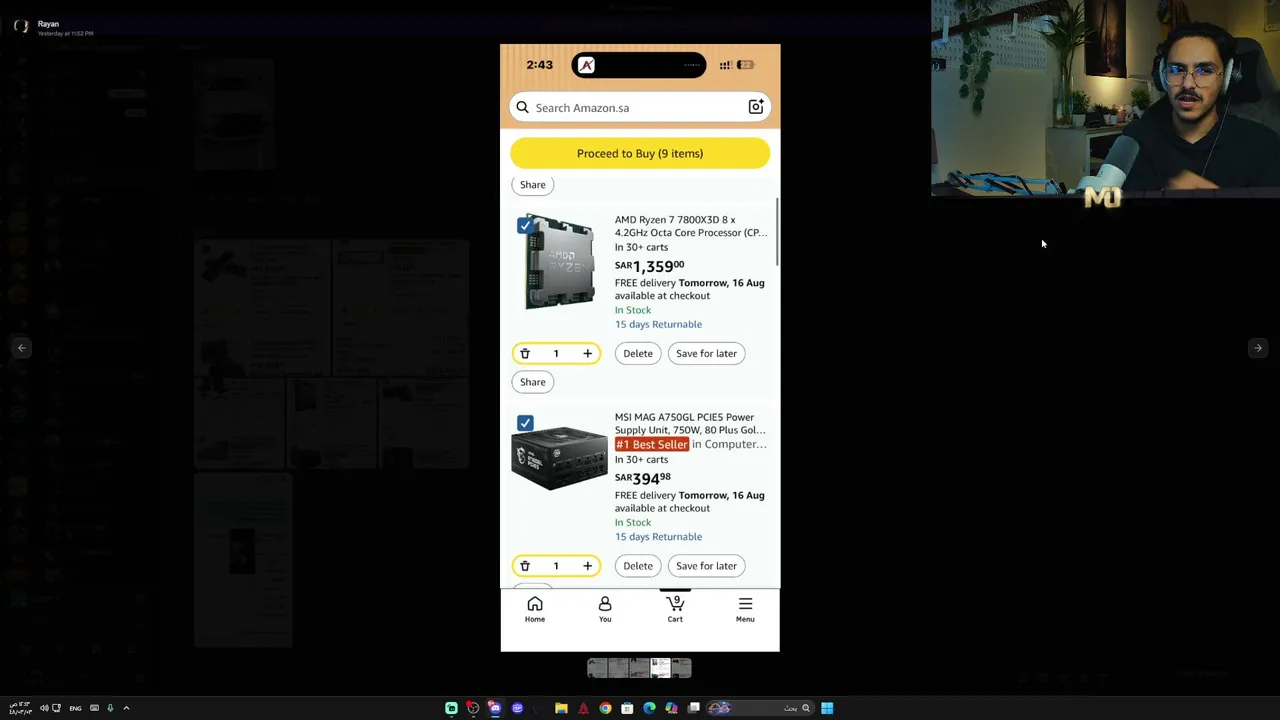
Task: Open Google Chrome from taskbar
Action: tap(605, 708)
